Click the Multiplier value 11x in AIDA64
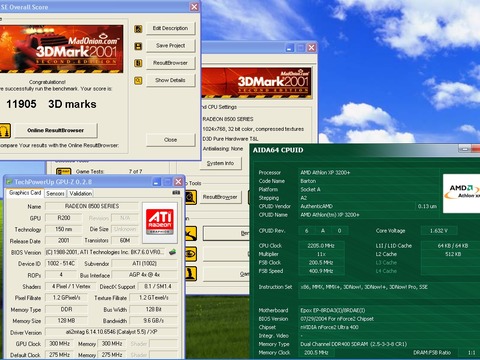This screenshot has width=480, height=360. pos(321,254)
